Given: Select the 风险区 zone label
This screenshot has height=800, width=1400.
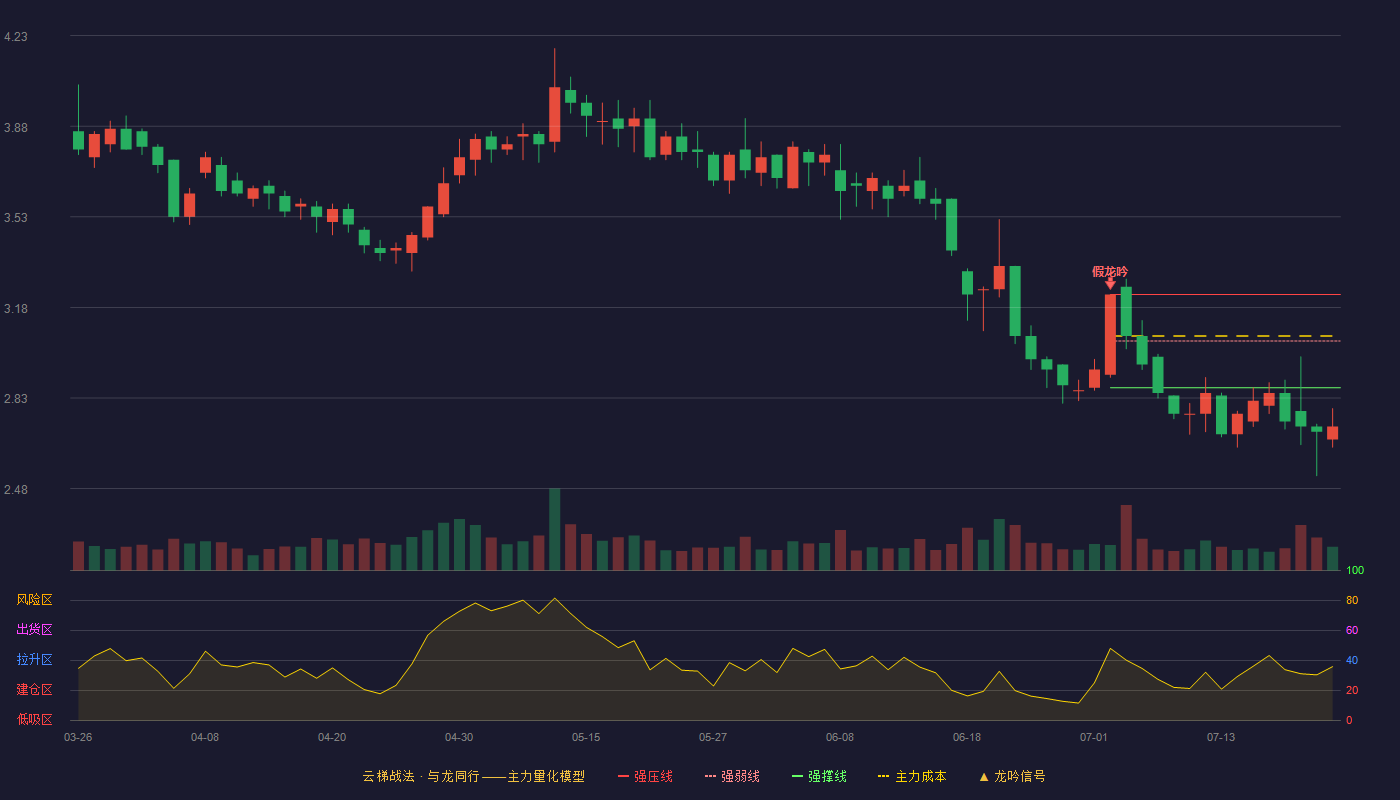Looking at the screenshot, I should pos(34,600).
